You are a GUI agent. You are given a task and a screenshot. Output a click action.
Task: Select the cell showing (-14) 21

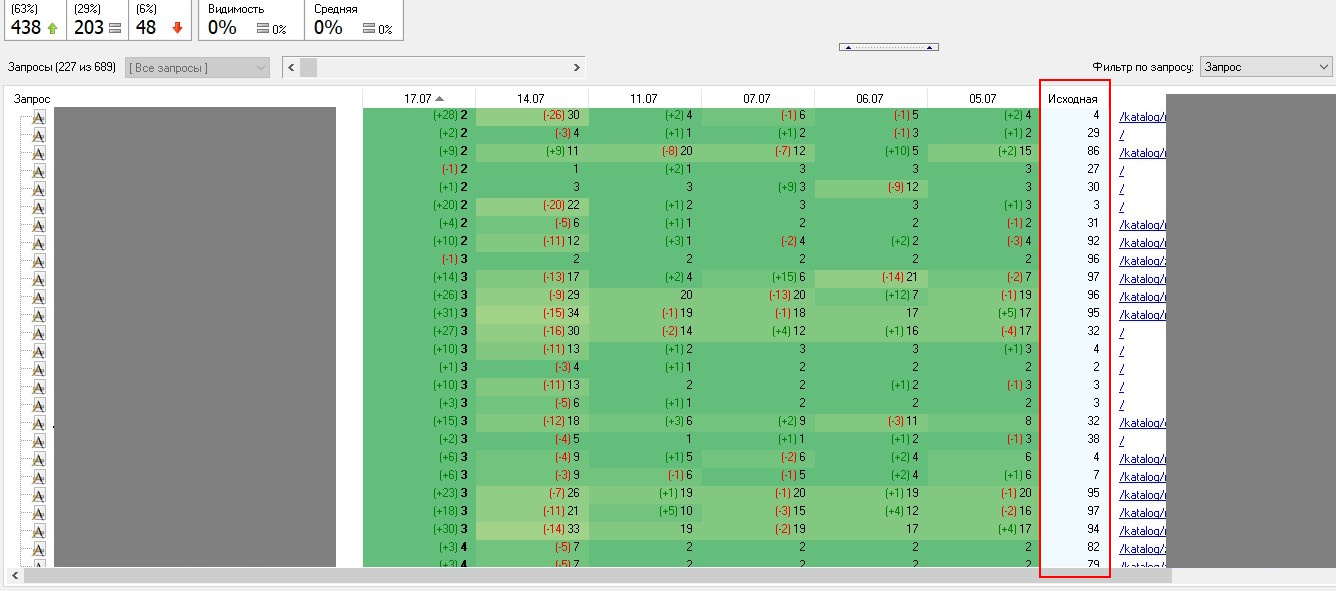coord(871,278)
